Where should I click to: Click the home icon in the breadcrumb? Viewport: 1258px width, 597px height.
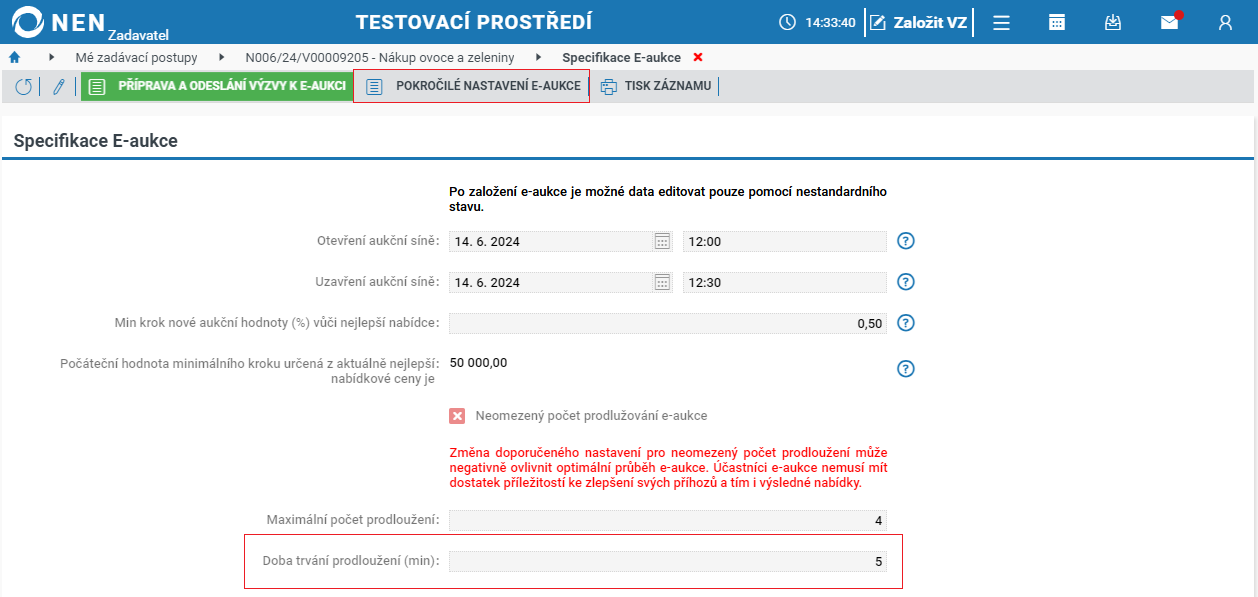pos(14,58)
